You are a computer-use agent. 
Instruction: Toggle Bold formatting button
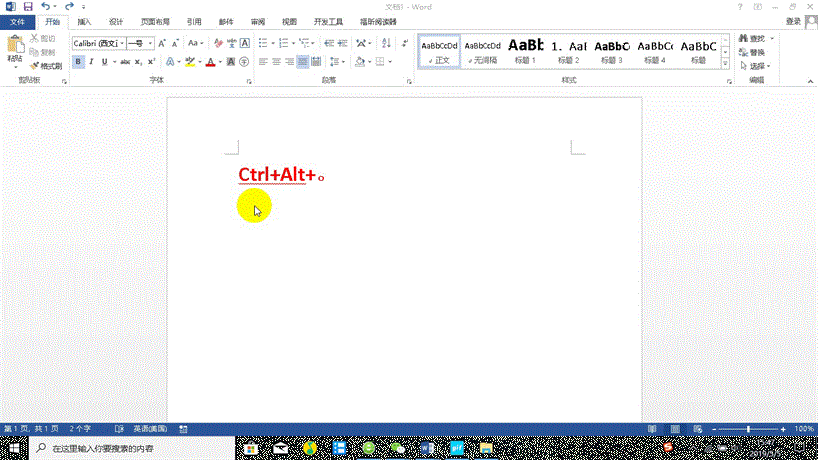78,62
